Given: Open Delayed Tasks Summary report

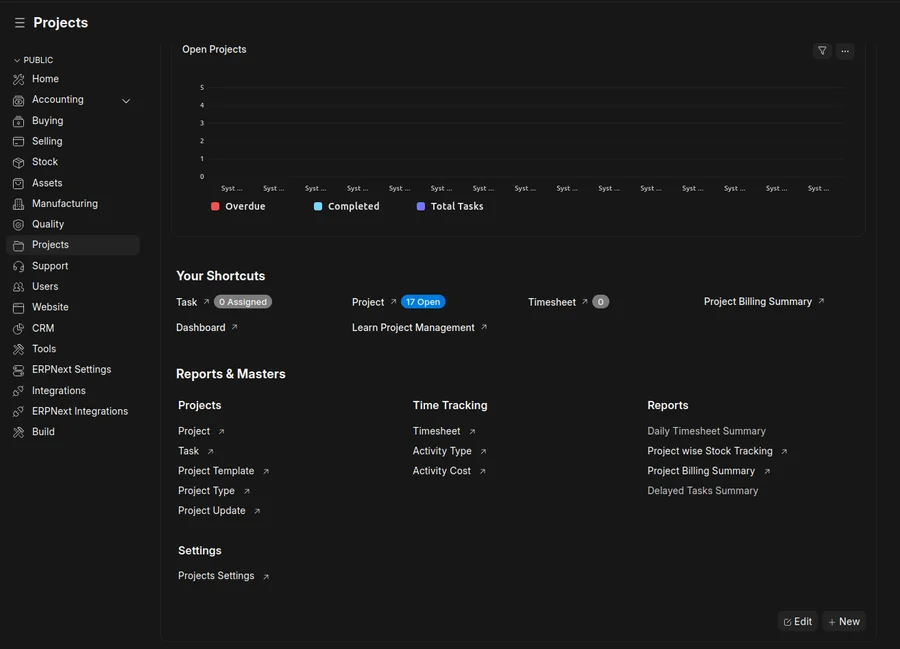Looking at the screenshot, I should tap(703, 491).
